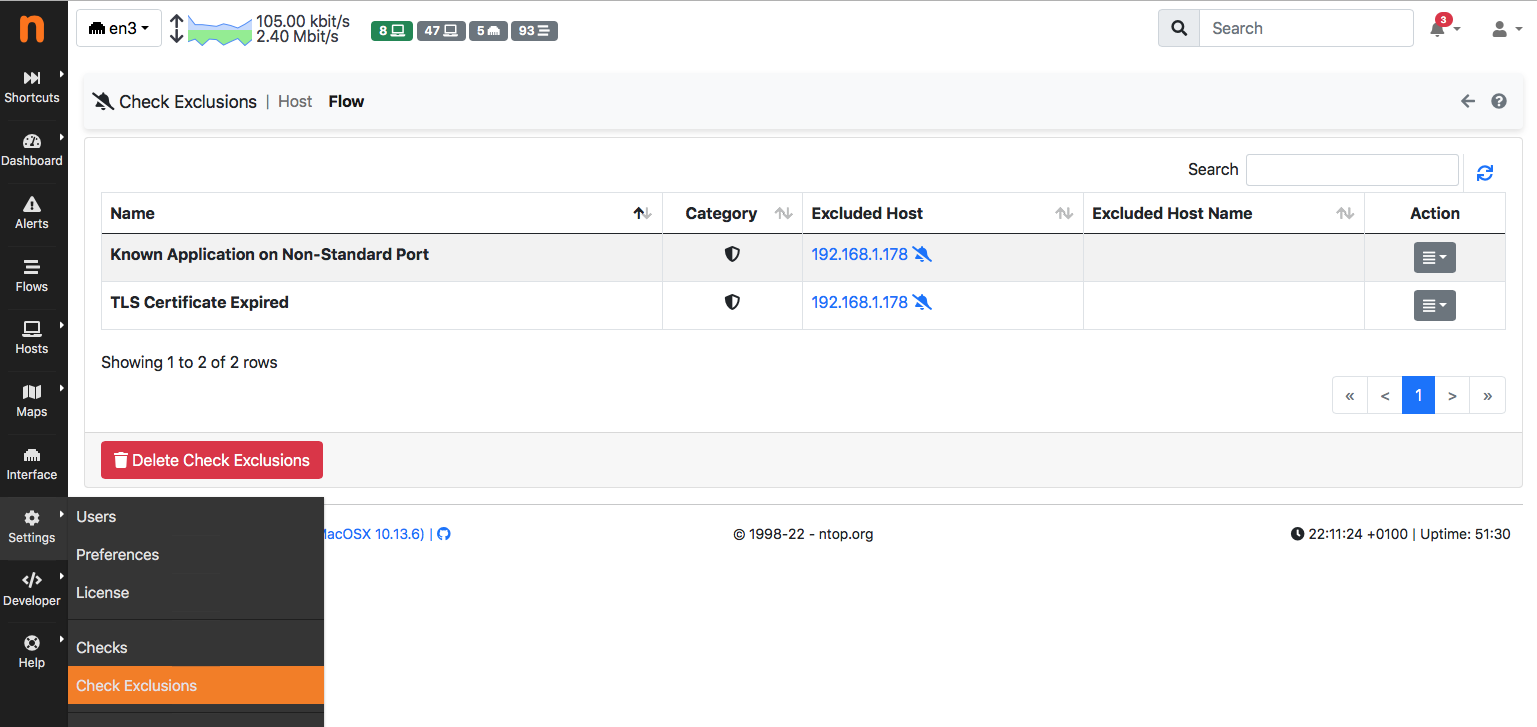Open the Flows sidebar section
This screenshot has width=1537, height=727.
[32, 276]
